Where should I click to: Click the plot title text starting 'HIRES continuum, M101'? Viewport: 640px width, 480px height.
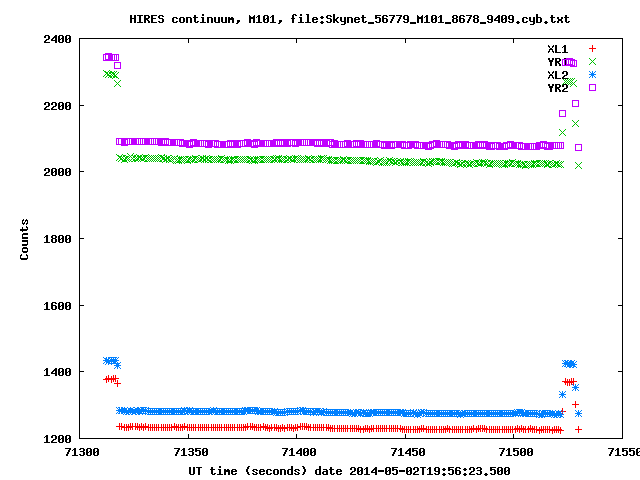(349, 19)
